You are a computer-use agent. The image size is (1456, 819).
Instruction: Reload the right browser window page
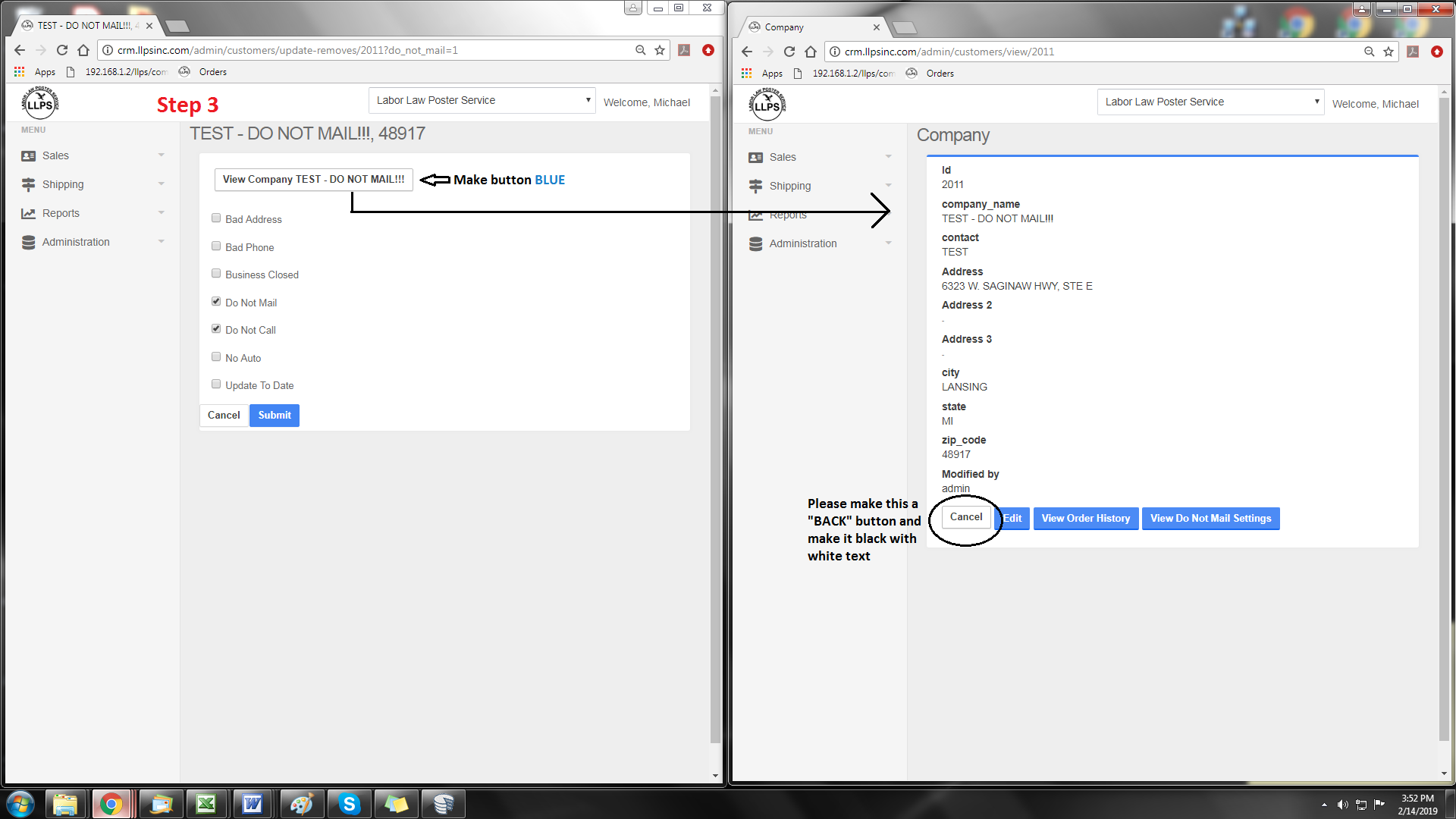click(x=789, y=52)
